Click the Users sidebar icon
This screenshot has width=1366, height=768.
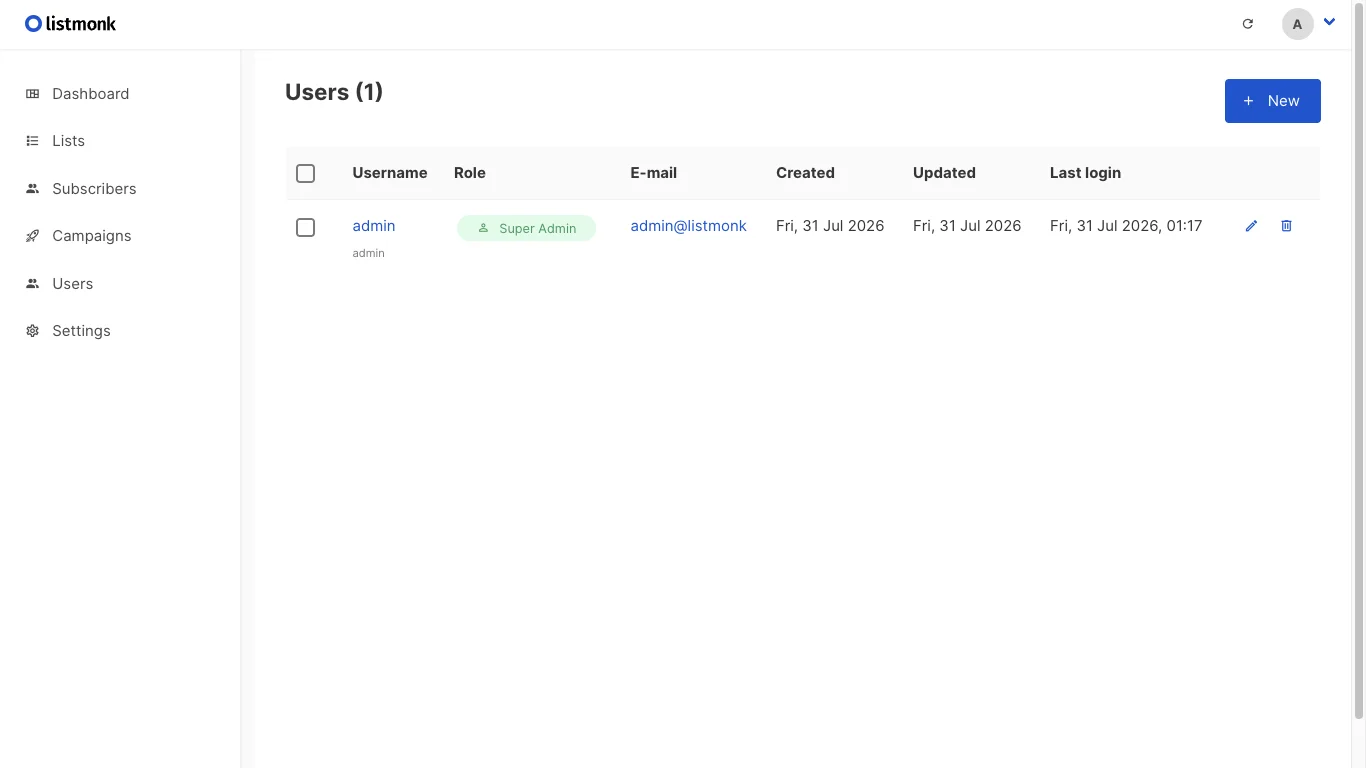(x=32, y=284)
